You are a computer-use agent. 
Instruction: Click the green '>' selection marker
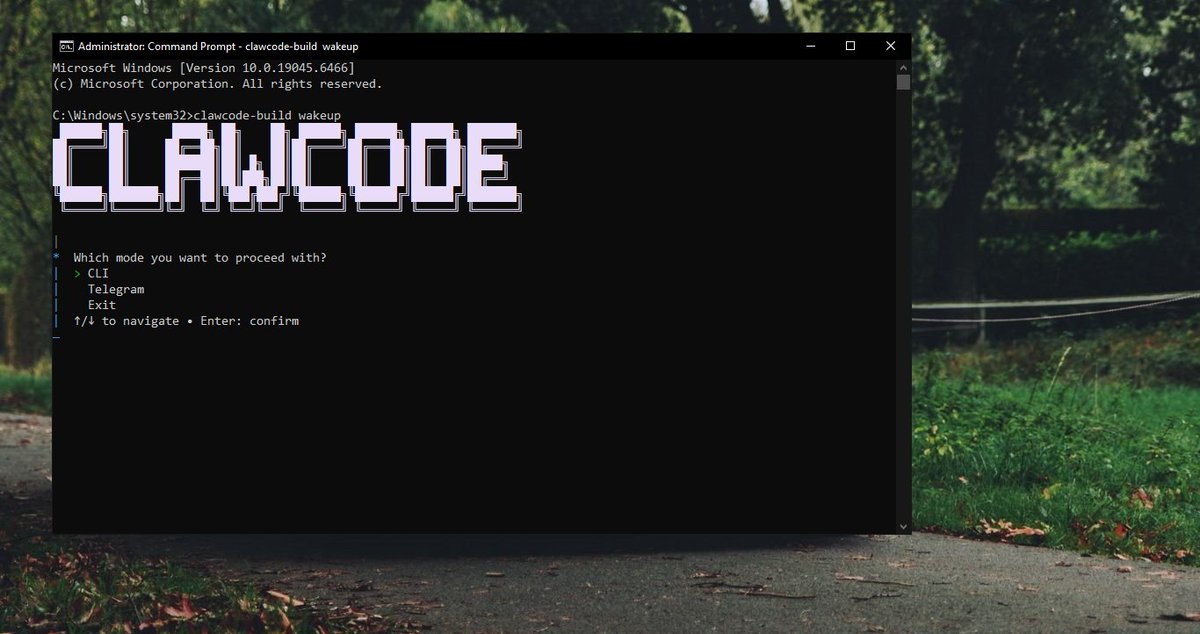pyautogui.click(x=77, y=273)
